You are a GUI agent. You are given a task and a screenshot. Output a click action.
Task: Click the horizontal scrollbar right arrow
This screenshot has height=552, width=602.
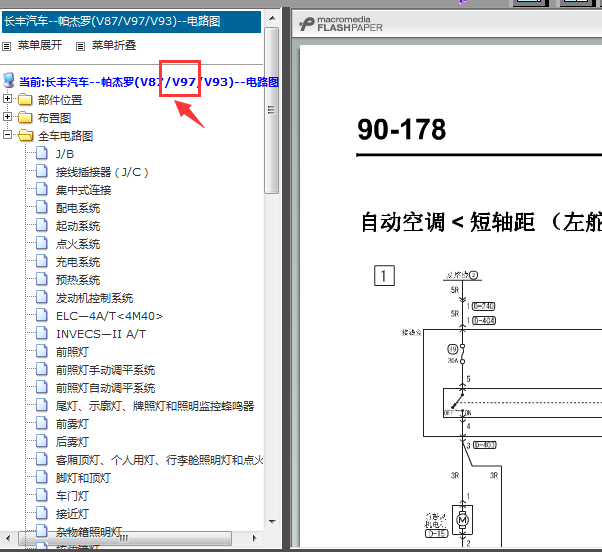254,538
